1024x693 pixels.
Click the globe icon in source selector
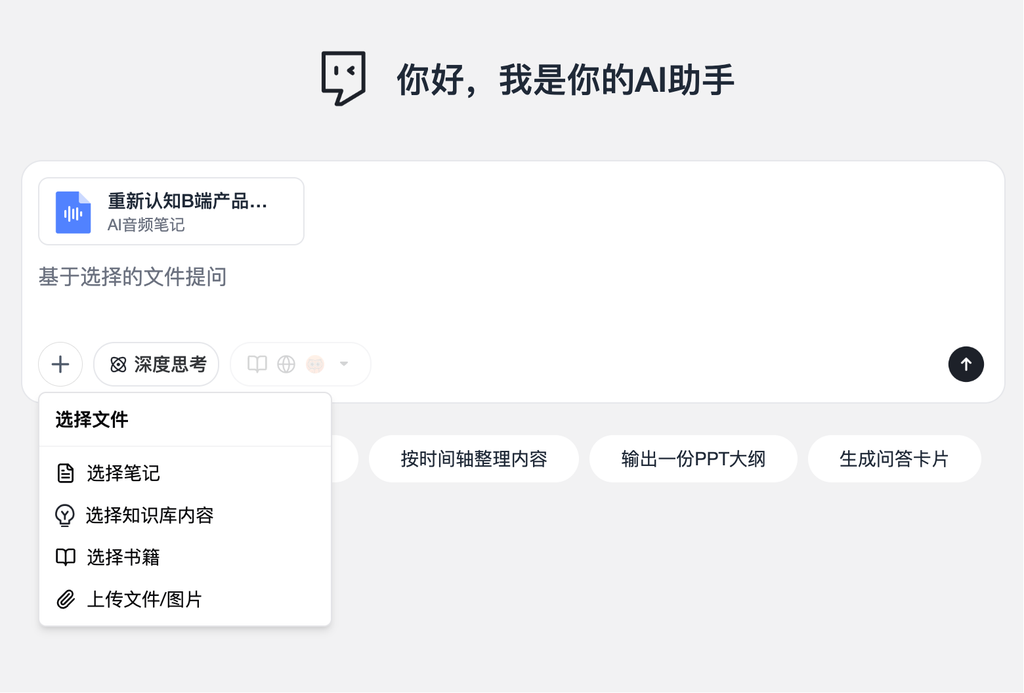(286, 364)
